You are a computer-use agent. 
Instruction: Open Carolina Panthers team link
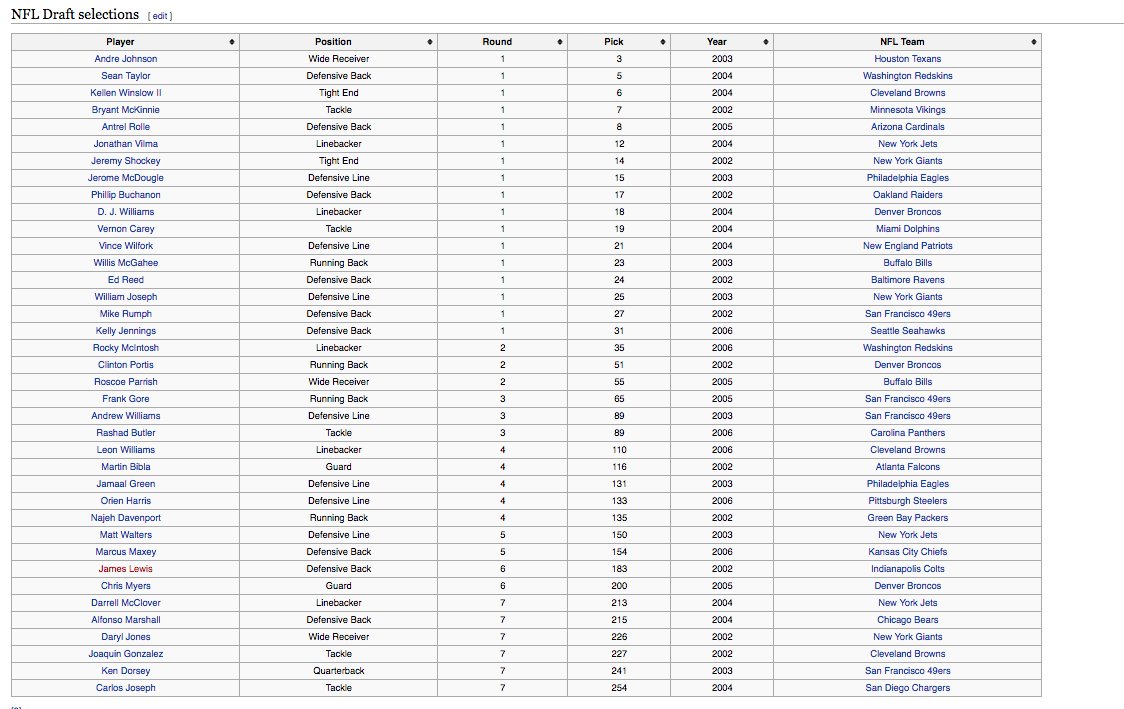click(x=908, y=433)
